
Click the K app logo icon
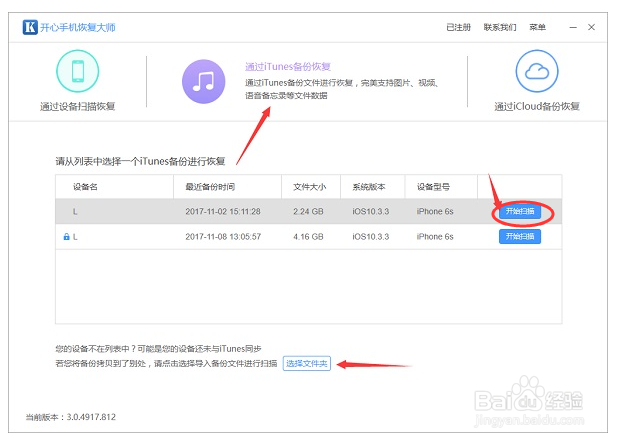pyautogui.click(x=30, y=27)
